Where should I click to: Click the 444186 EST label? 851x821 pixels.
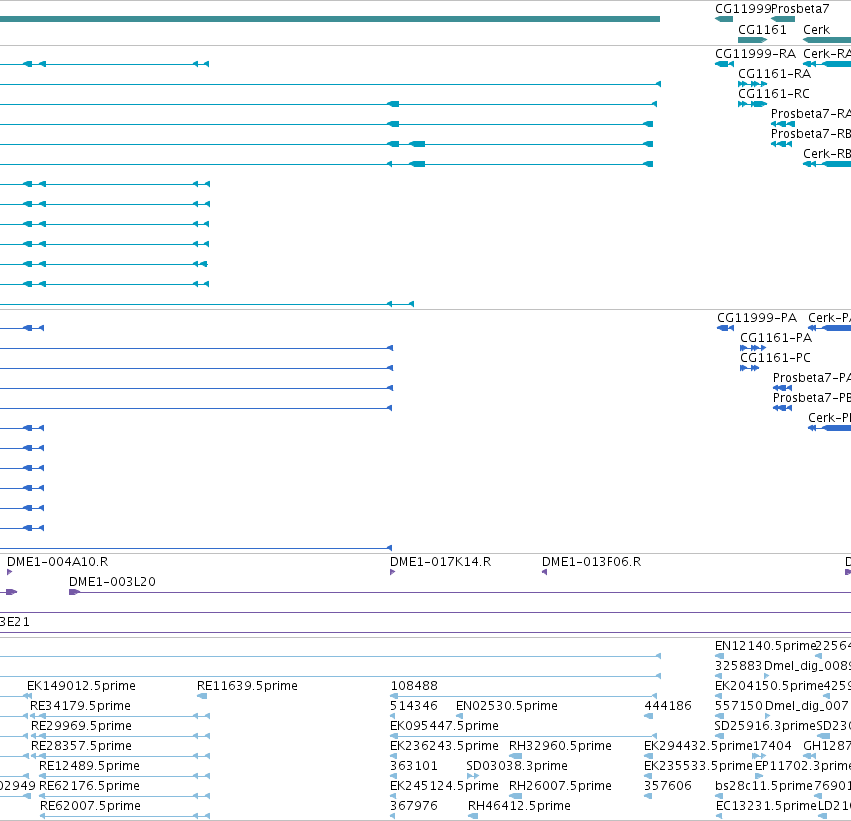(668, 706)
